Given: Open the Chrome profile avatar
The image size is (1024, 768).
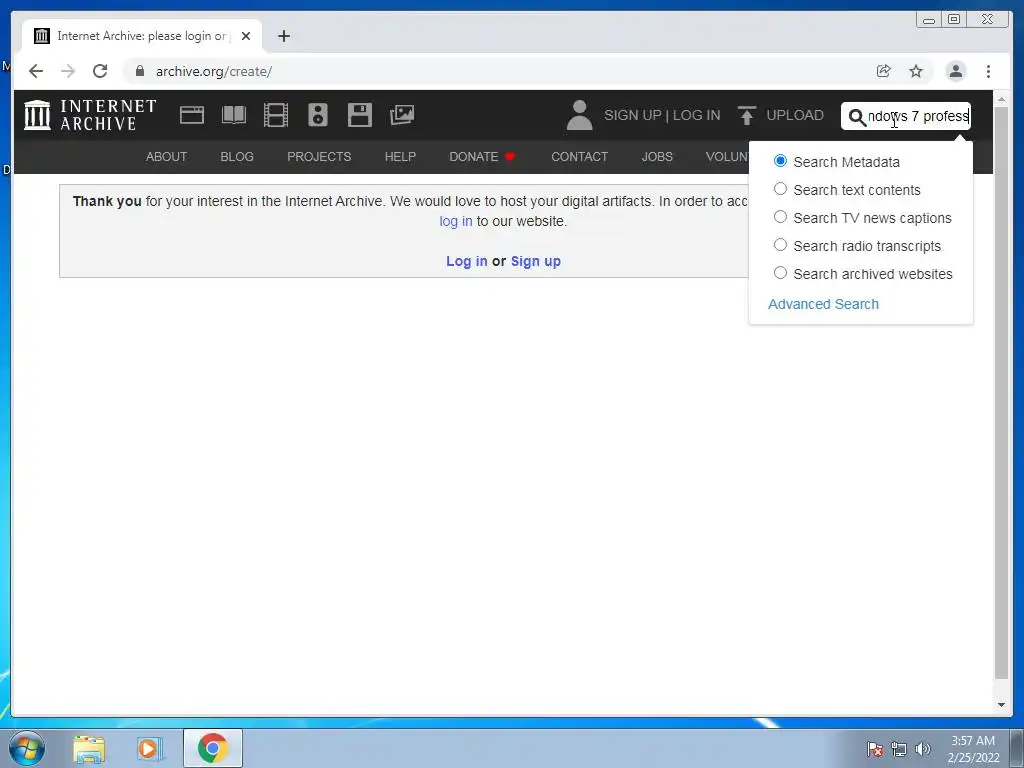Looking at the screenshot, I should 956,71.
